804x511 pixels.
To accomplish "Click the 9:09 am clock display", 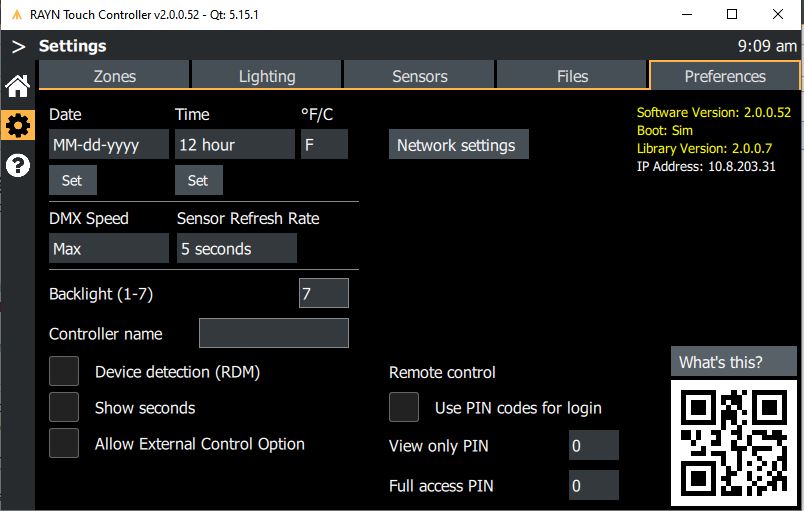I will (767, 46).
